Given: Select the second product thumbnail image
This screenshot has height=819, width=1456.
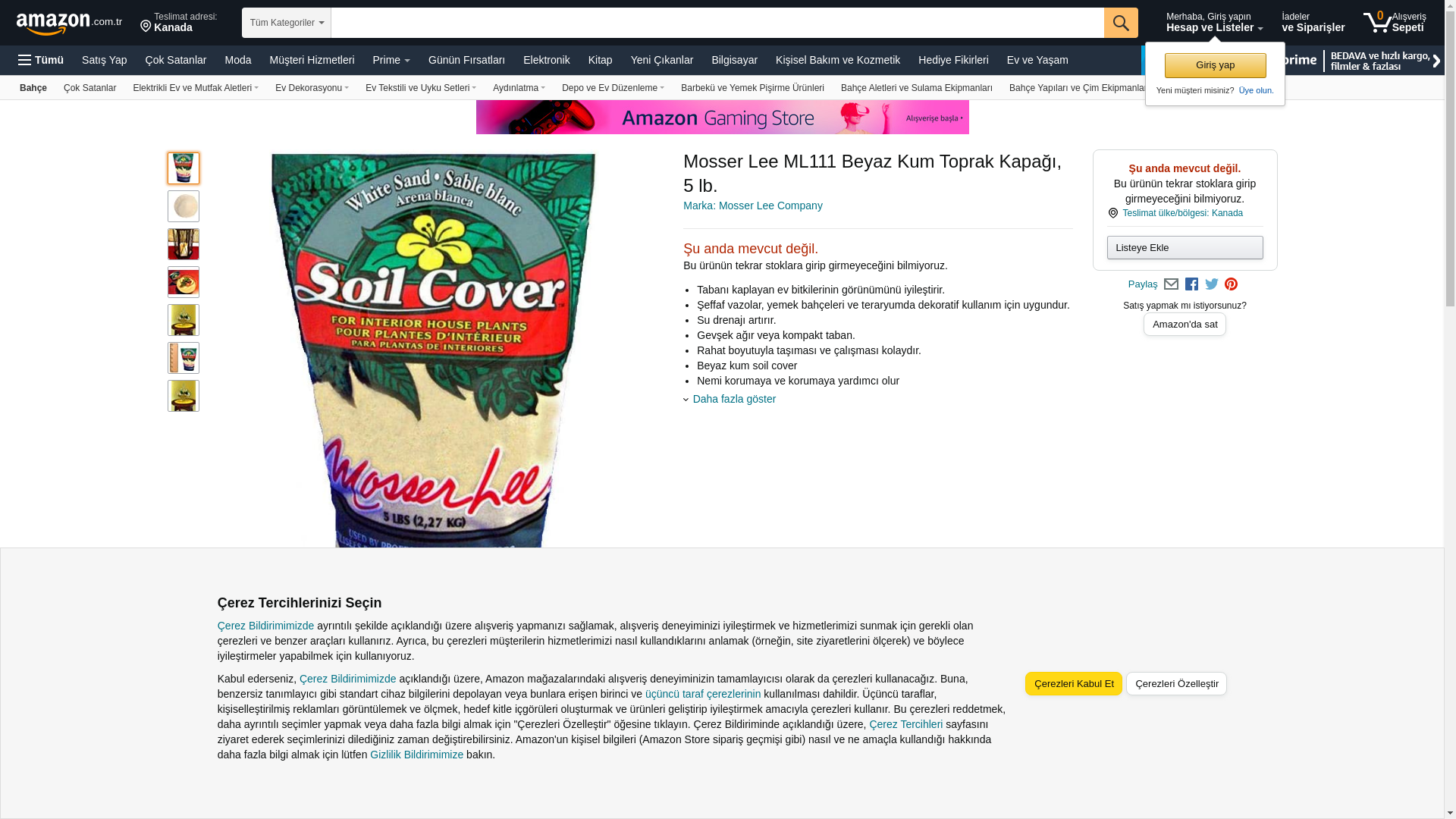Looking at the screenshot, I should [184, 206].
